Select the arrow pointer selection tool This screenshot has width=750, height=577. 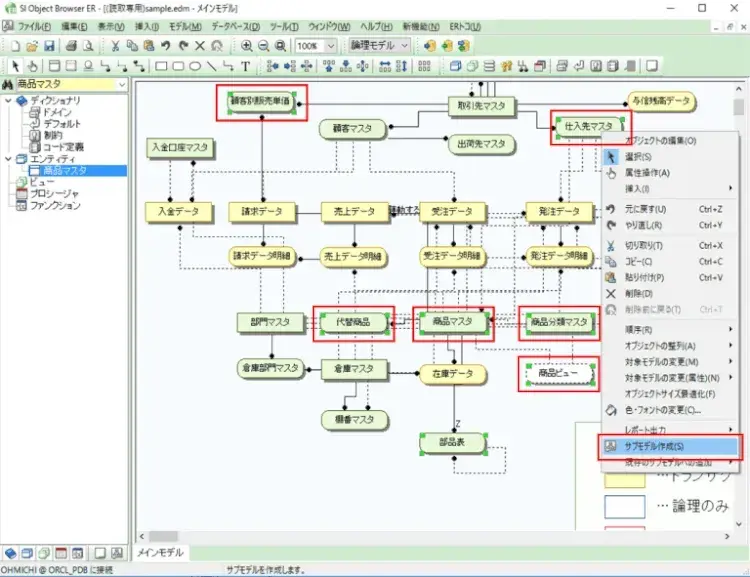(x=15, y=67)
